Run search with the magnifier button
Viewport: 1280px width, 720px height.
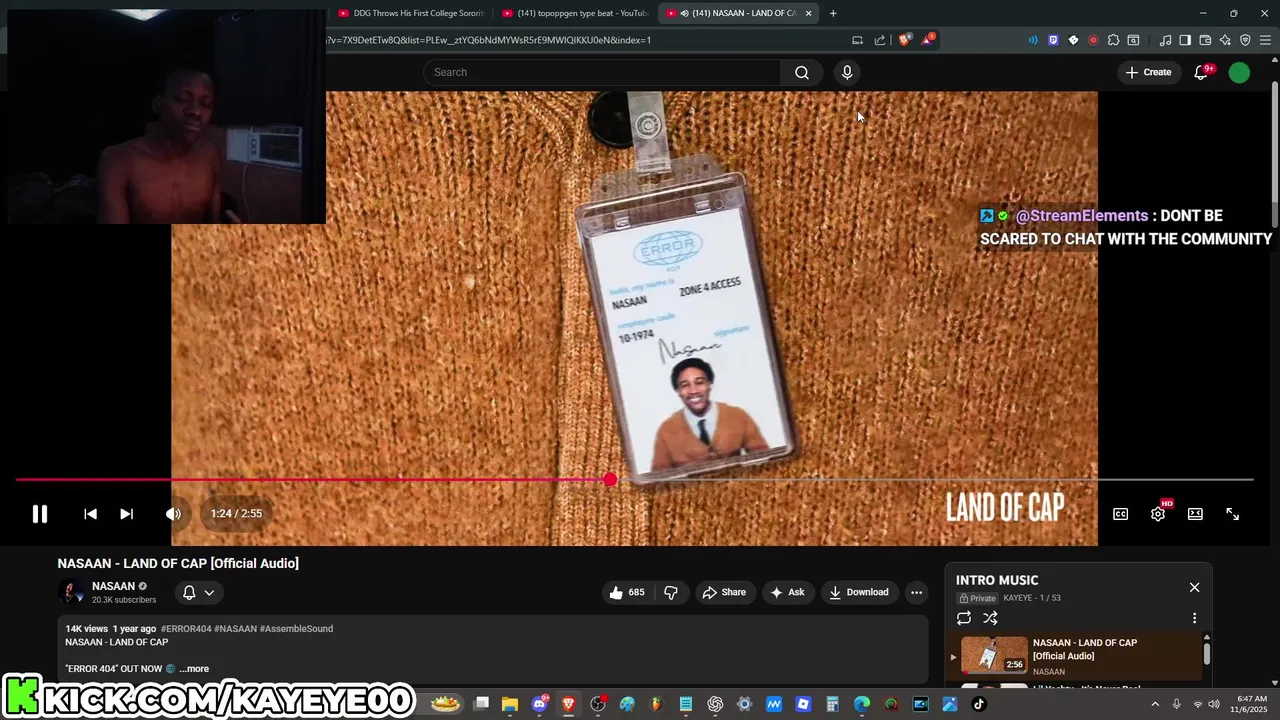[x=802, y=72]
